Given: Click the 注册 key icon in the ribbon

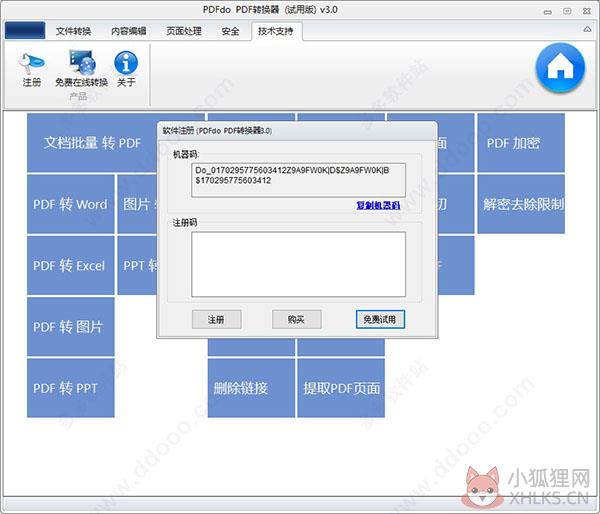Looking at the screenshot, I should click(x=31, y=70).
